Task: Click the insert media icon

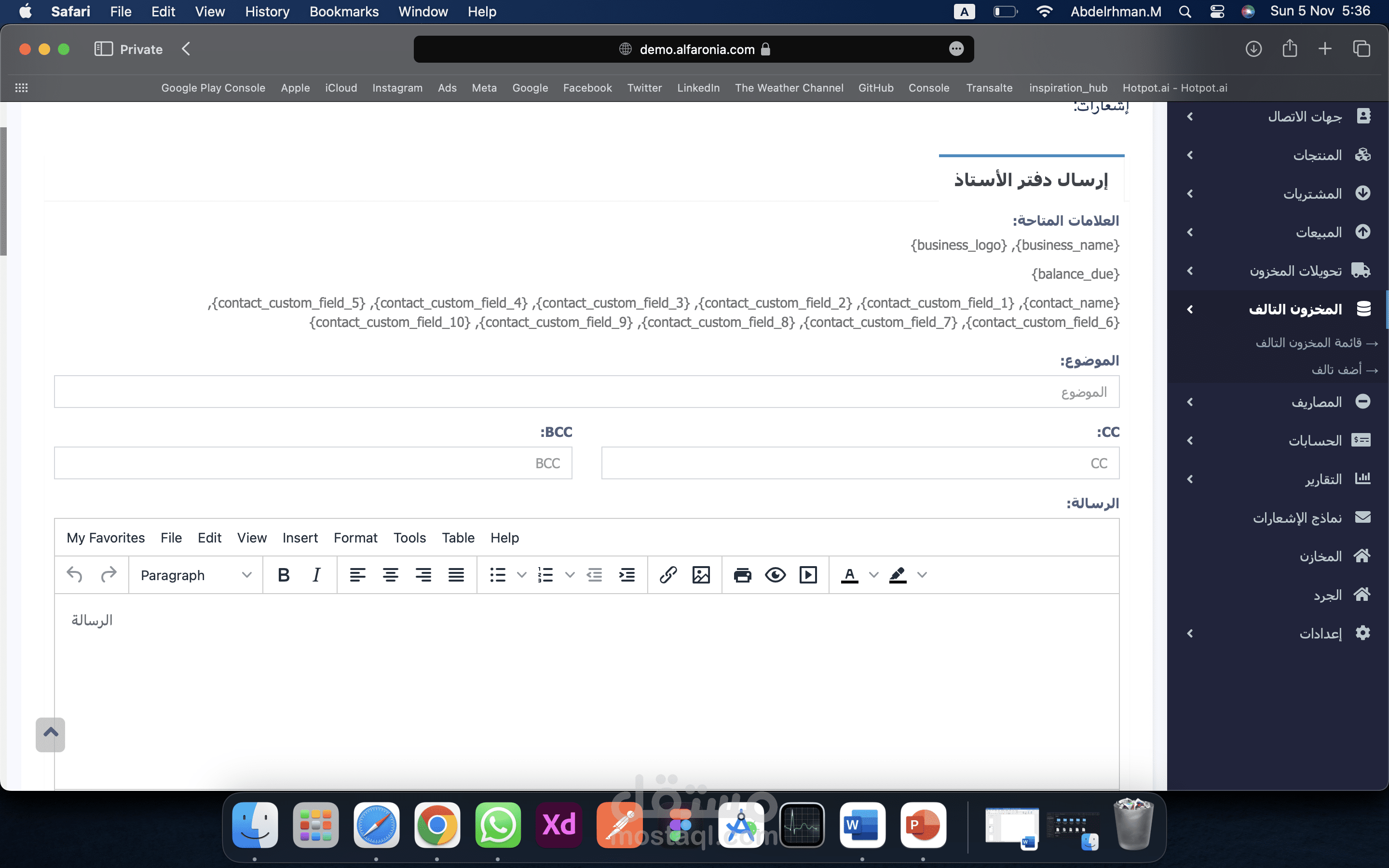Action: (x=807, y=575)
